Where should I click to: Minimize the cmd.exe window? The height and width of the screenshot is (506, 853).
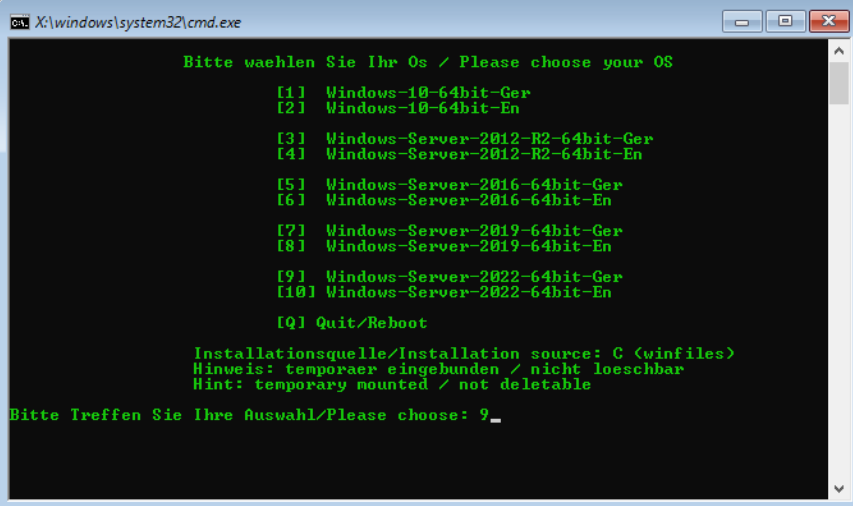click(742, 22)
